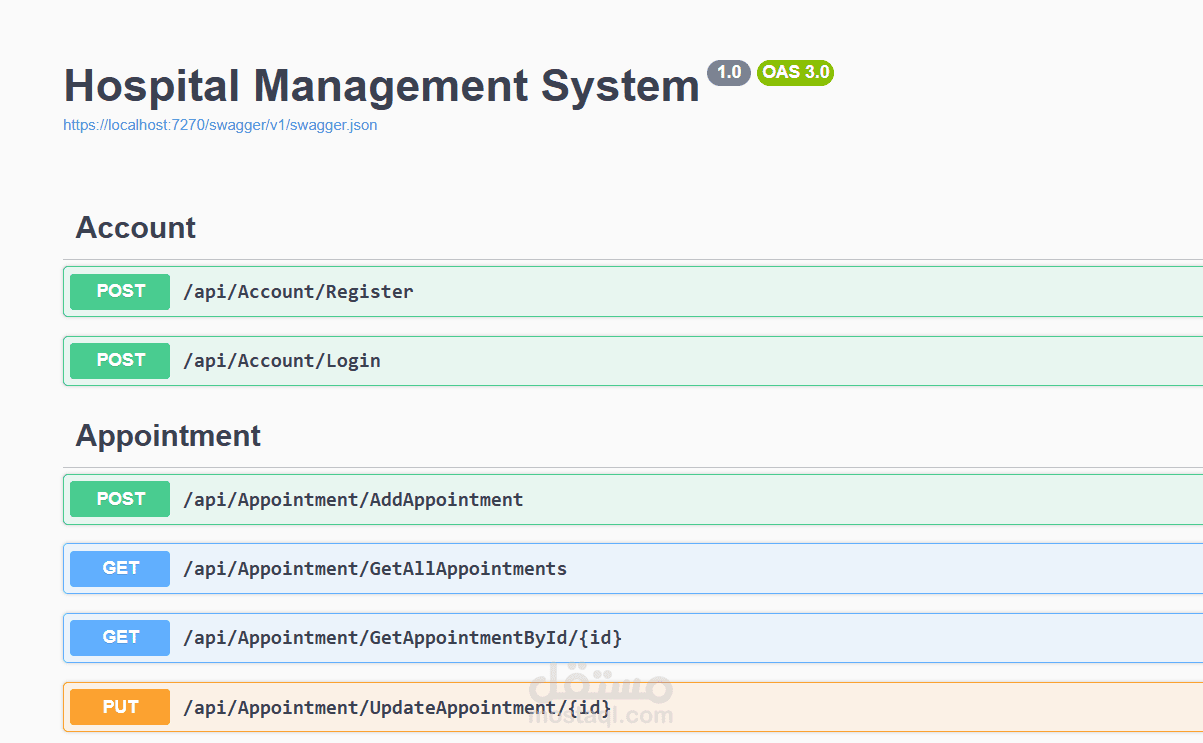The width and height of the screenshot is (1203, 743).
Task: Click the POST badge on /api/Account/Register
Action: (x=119, y=291)
